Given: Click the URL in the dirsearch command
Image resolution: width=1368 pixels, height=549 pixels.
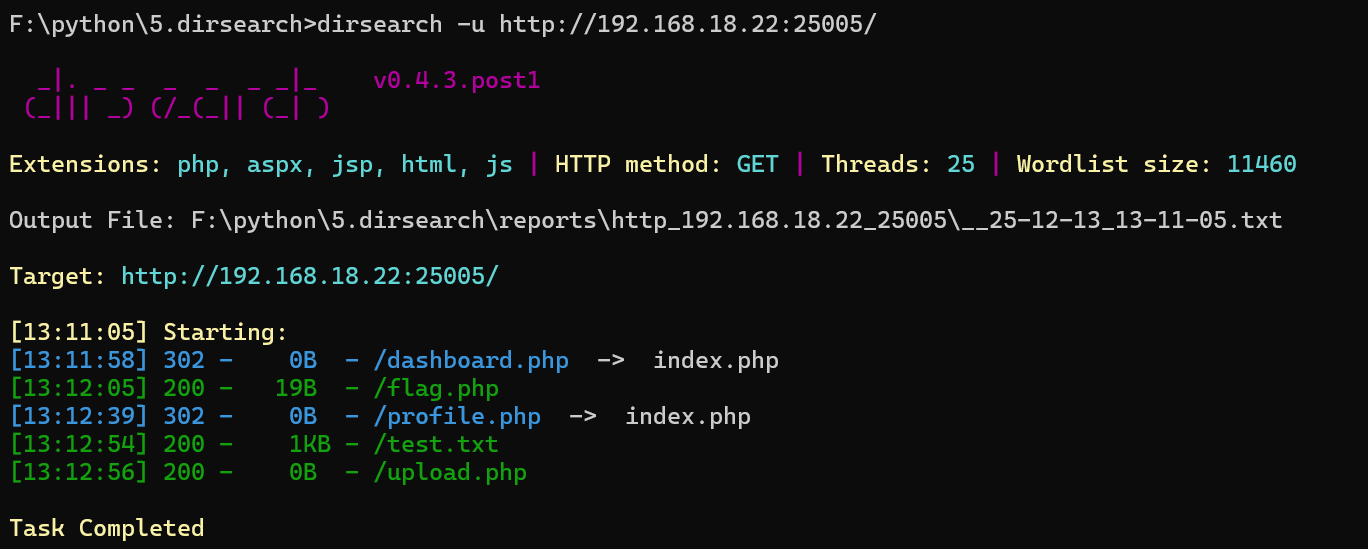Looking at the screenshot, I should (688, 24).
